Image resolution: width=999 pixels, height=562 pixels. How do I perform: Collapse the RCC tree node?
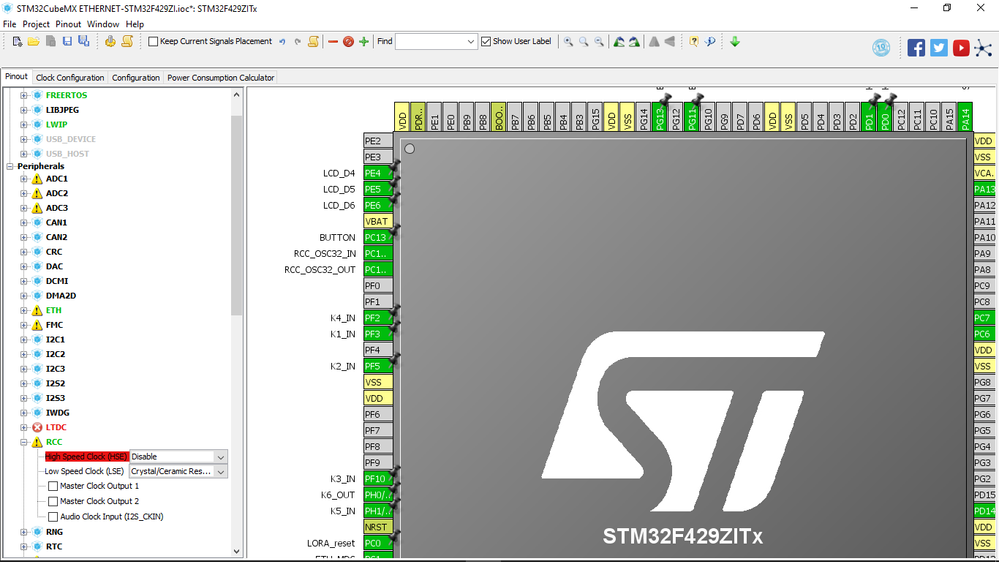point(24,442)
